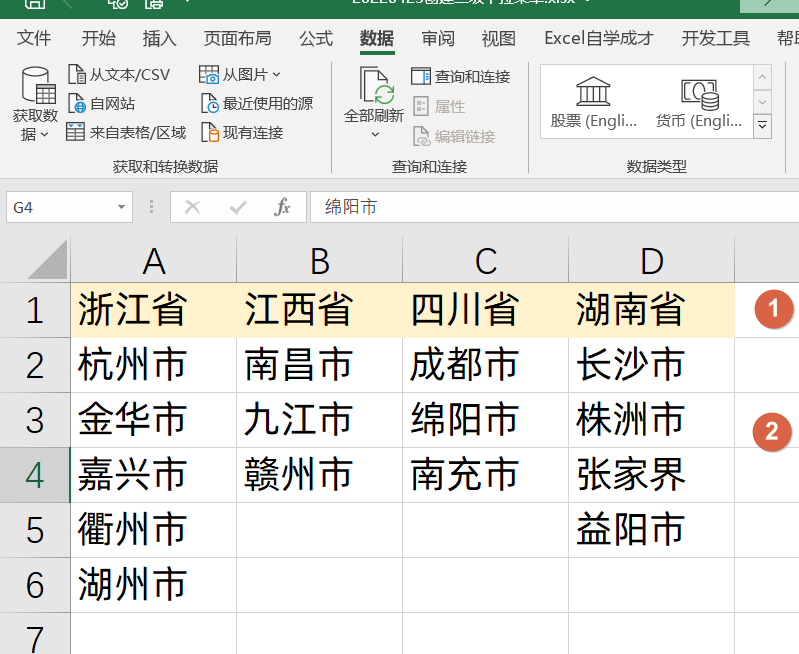799x654 pixels.
Task: Select cell containing 杭州市
Action: pyautogui.click(x=154, y=365)
